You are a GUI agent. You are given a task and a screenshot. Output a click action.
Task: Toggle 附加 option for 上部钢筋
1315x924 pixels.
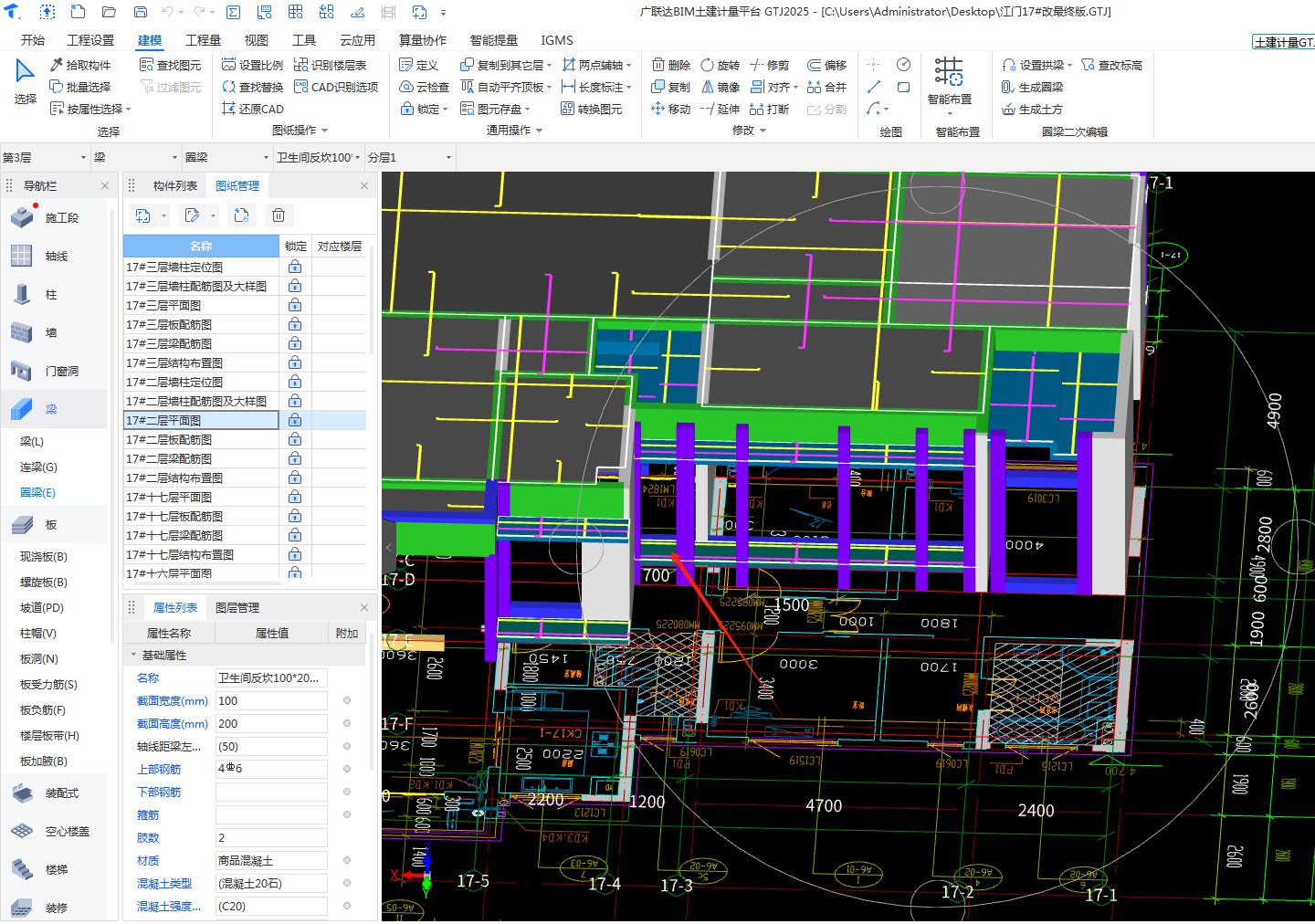[347, 769]
